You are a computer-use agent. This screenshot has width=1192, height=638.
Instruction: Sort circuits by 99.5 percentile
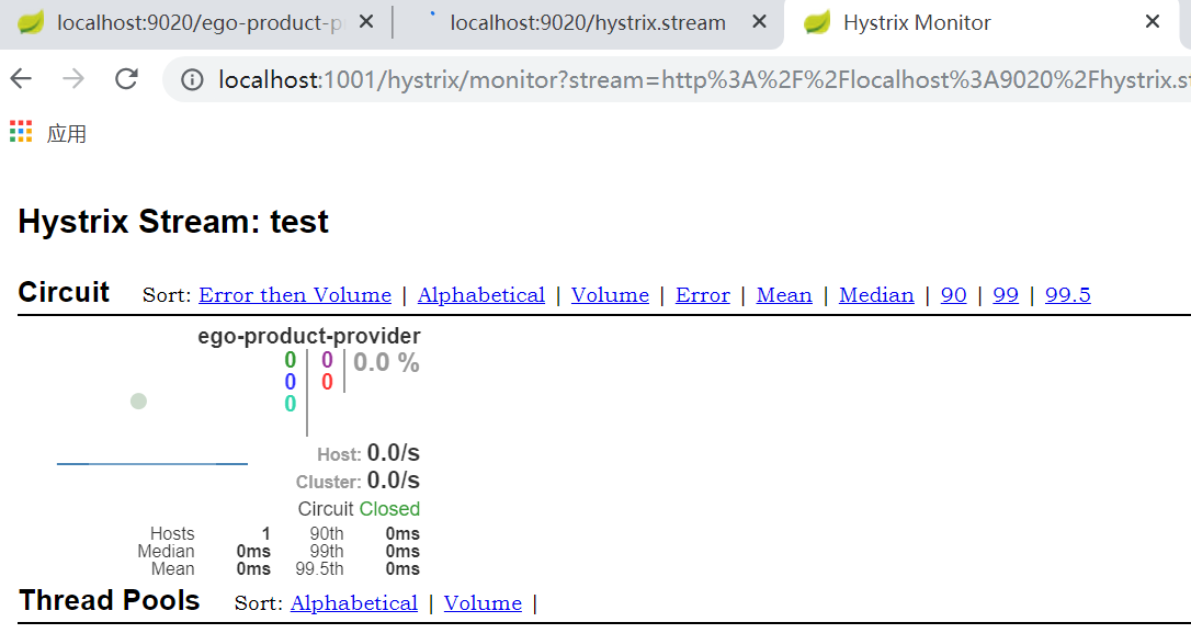coord(1067,295)
